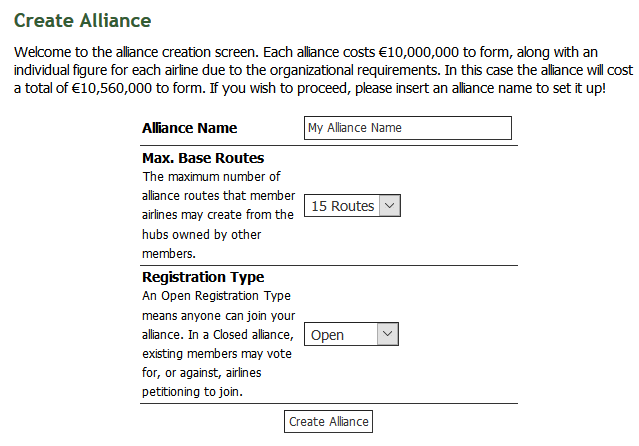Click the 'My Alliance Name' placeholder text
Image resolution: width=639 pixels, height=446 pixels.
click(355, 128)
